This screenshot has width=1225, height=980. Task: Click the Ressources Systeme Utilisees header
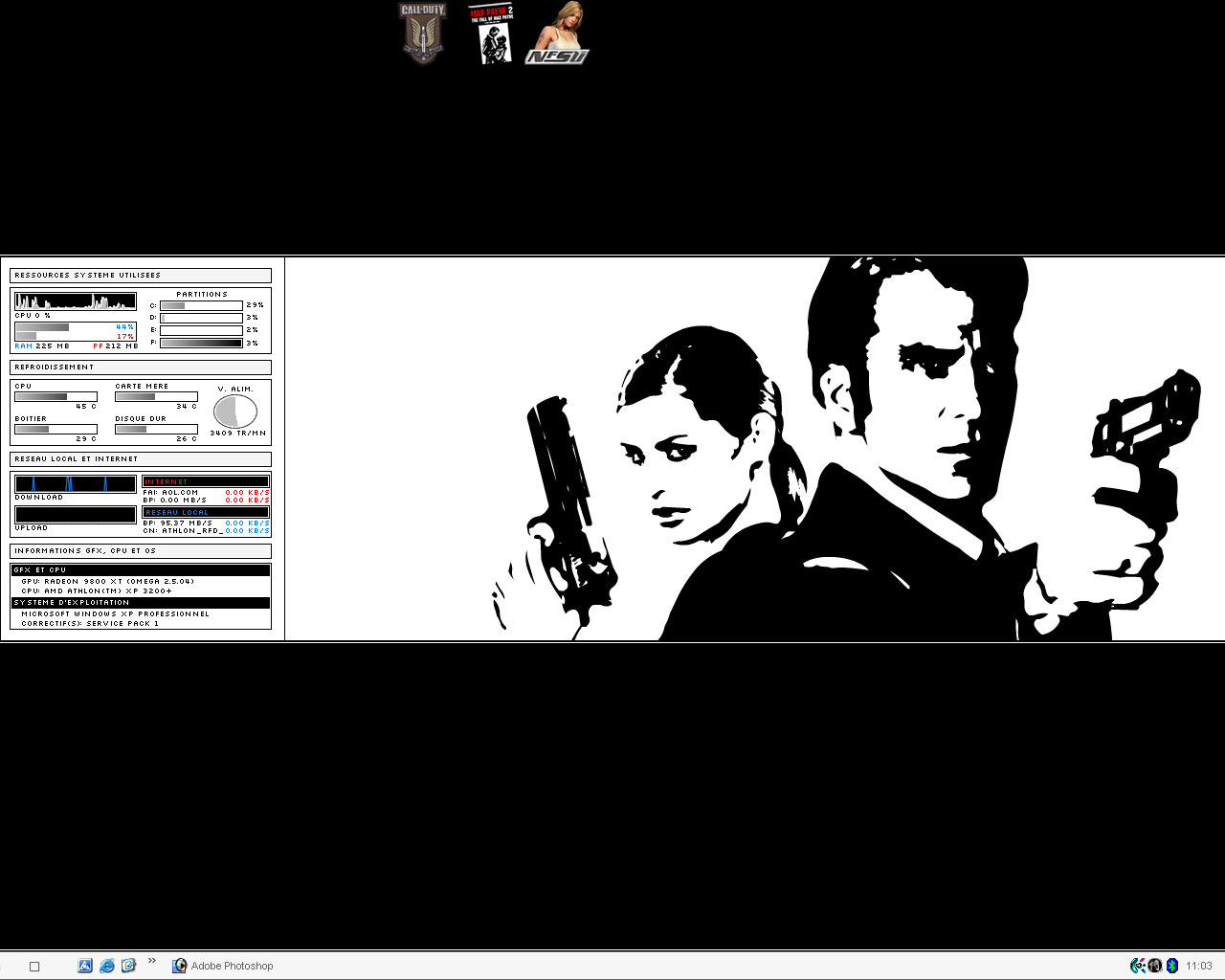(141, 275)
